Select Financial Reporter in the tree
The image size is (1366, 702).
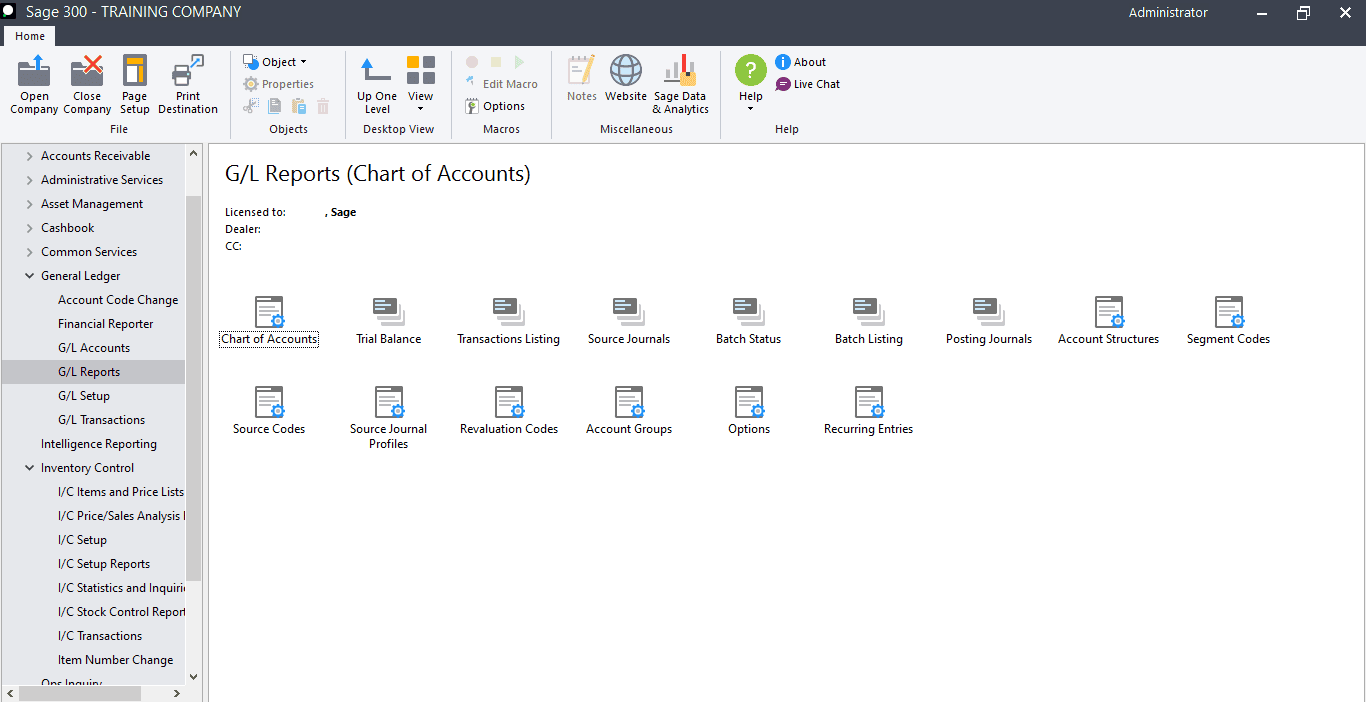(x=106, y=324)
